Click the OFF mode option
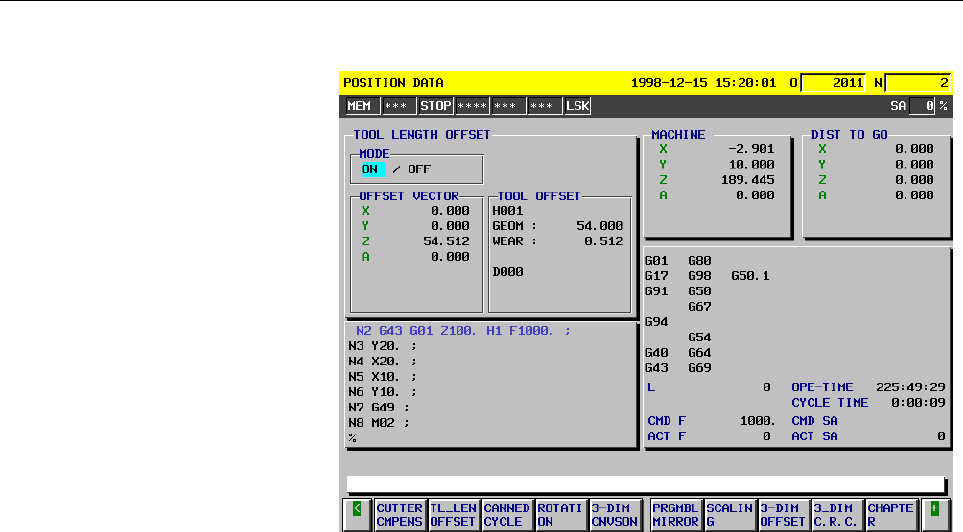963x532 pixels. tap(419, 169)
